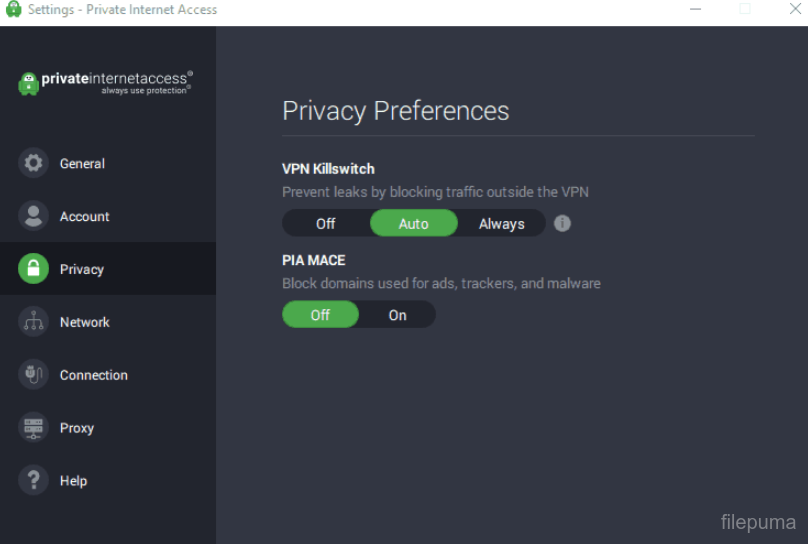This screenshot has width=808, height=544.
Task: Click the General gear icon
Action: [x=33, y=163]
